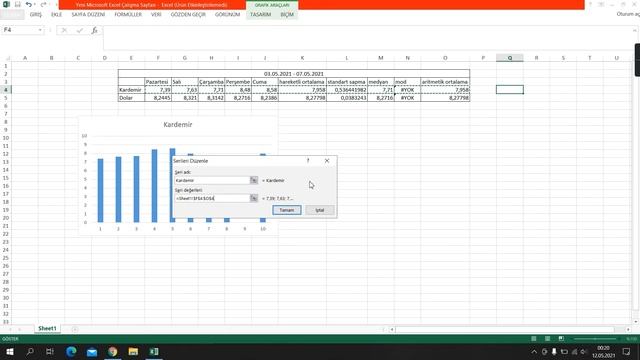Click the header cell hareketli ortalama
The image size is (640, 360).
(x=302, y=82)
